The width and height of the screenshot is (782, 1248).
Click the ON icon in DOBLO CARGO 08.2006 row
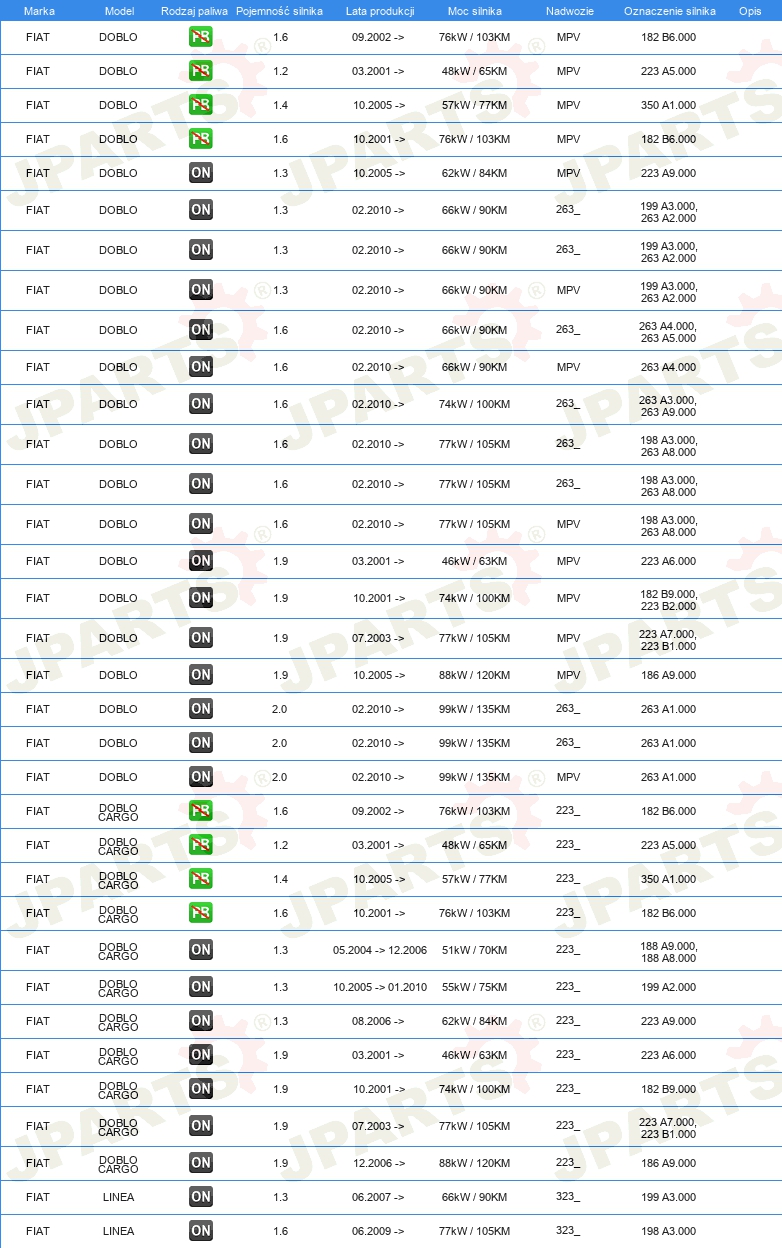pos(201,1021)
